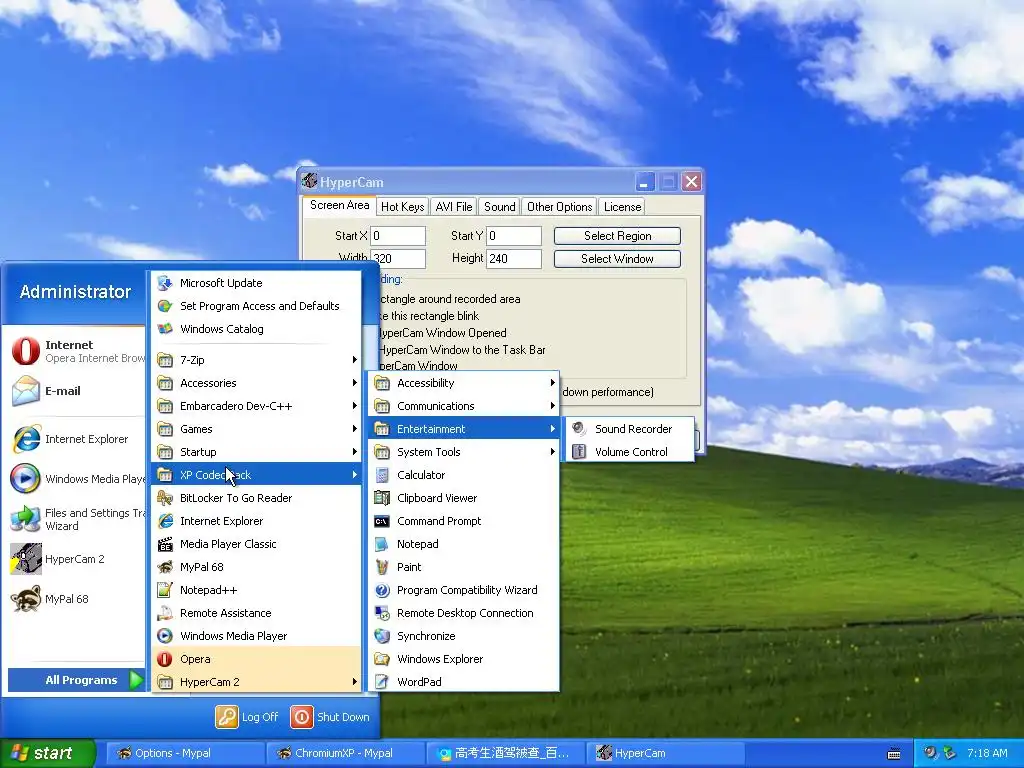1024x768 pixels.
Task: Click the Start X input field
Action: tap(398, 236)
